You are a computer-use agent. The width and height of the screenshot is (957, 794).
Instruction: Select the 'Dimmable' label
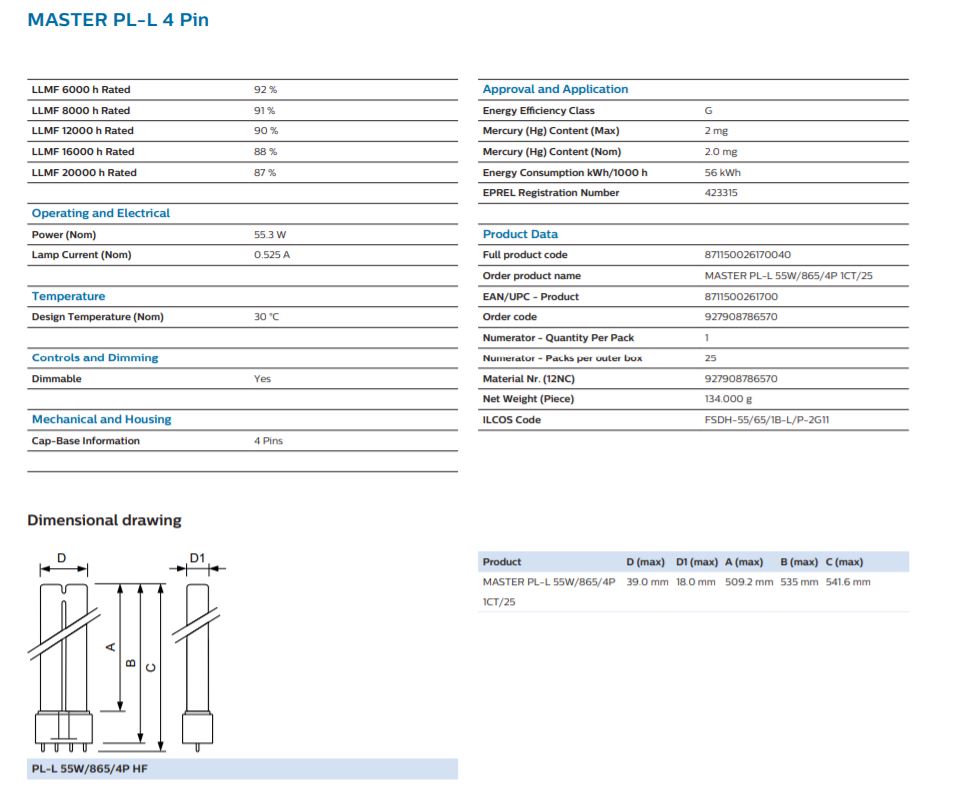(56, 378)
